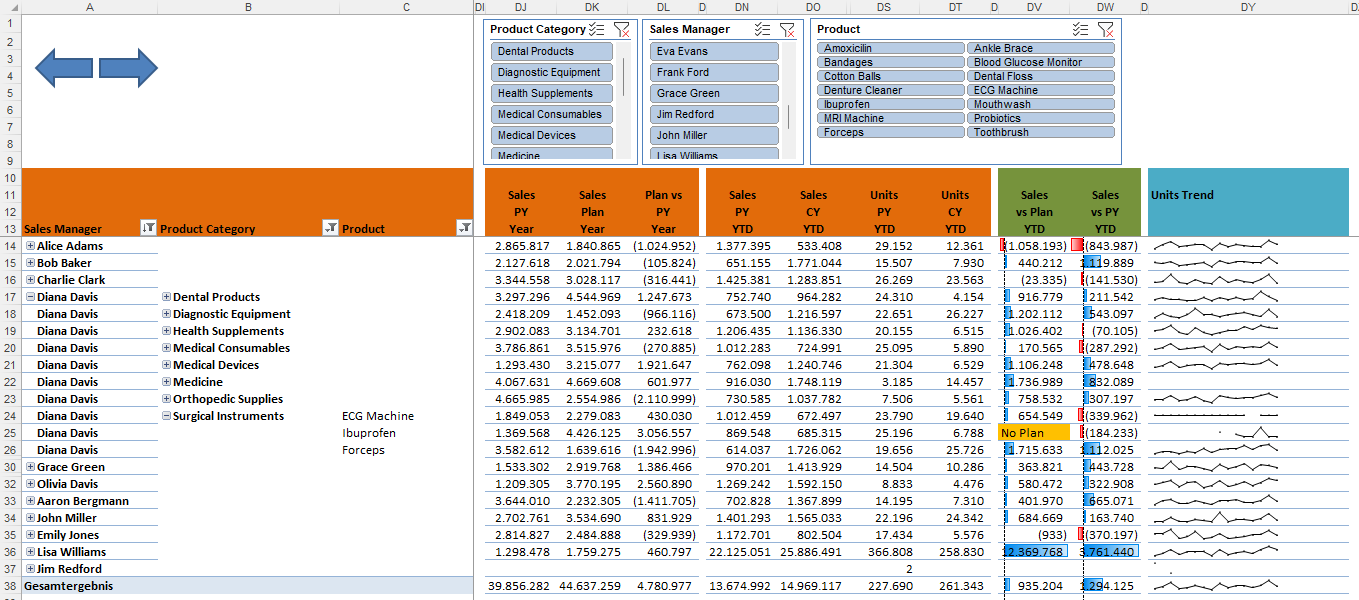Image resolution: width=1359 pixels, height=600 pixels.
Task: Click the blue right arrow shape
Action: [128, 68]
